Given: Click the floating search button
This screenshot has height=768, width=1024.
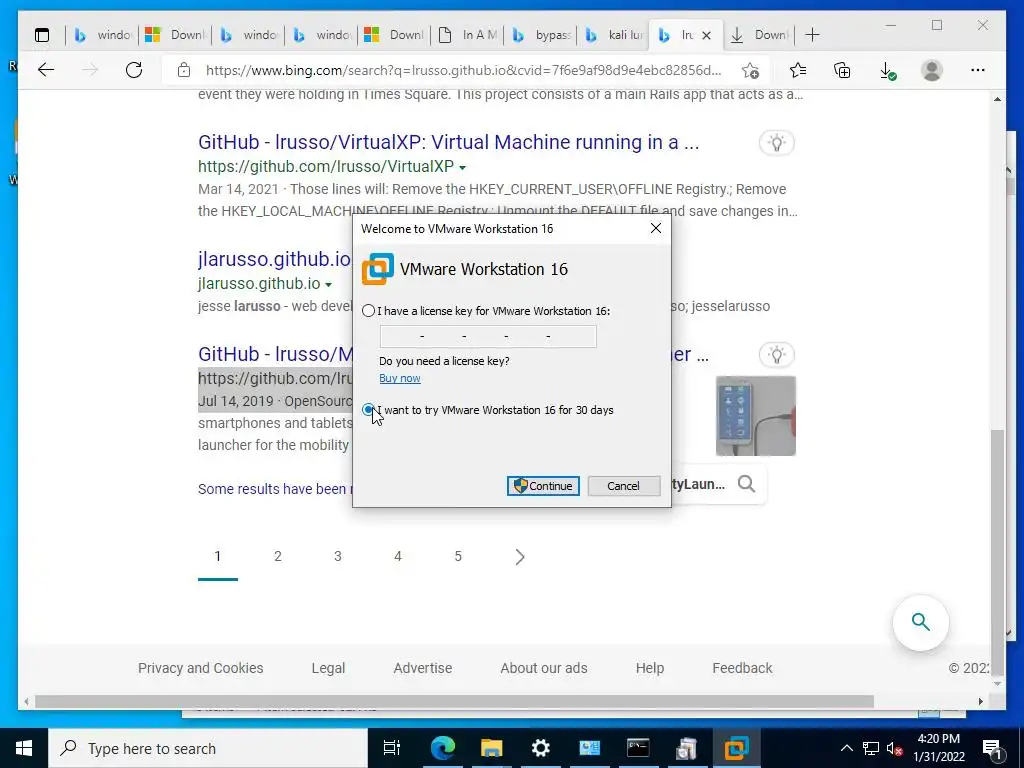Looking at the screenshot, I should click(921, 622).
